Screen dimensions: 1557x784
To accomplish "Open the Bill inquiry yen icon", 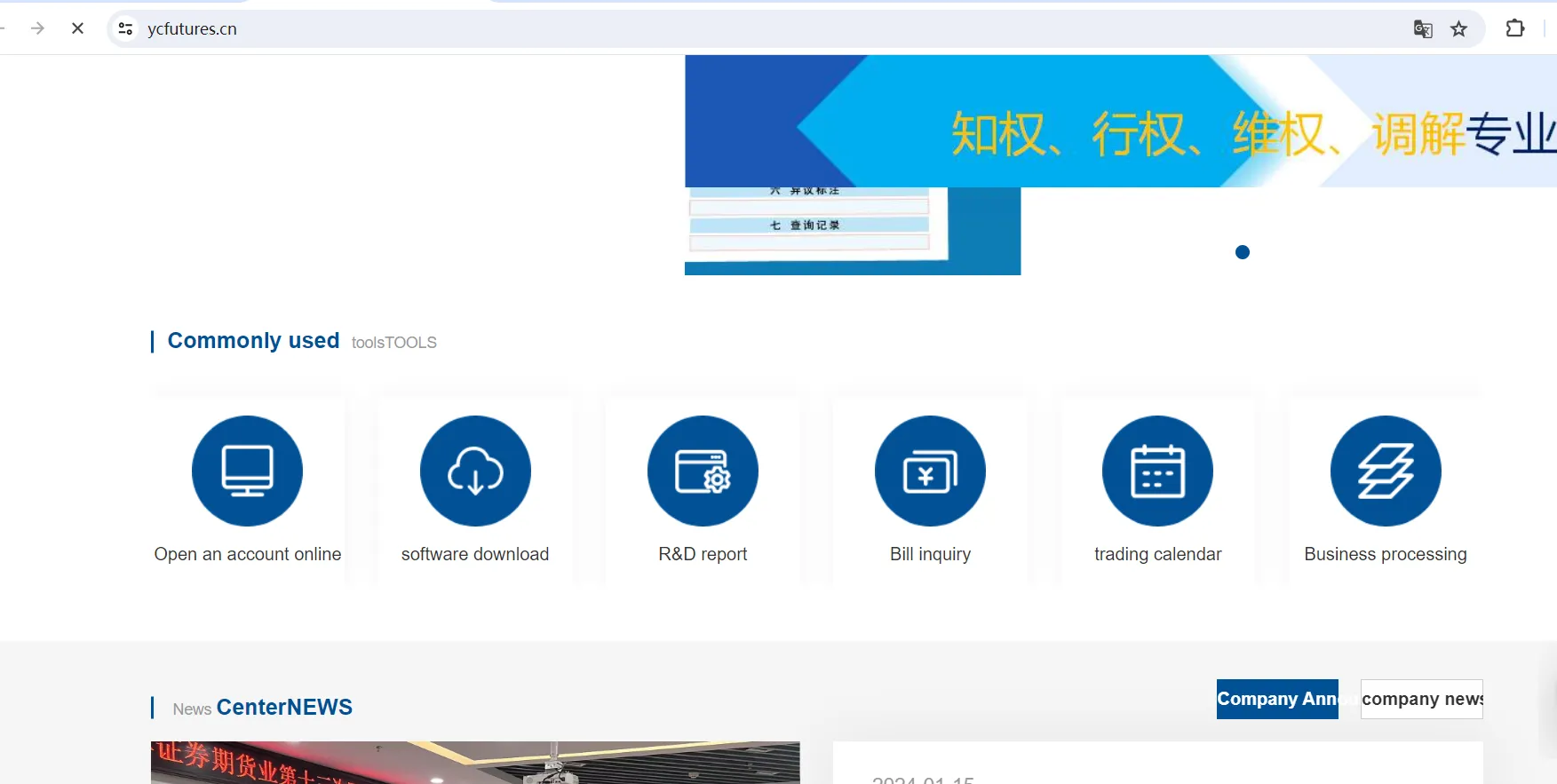I will pos(930,471).
